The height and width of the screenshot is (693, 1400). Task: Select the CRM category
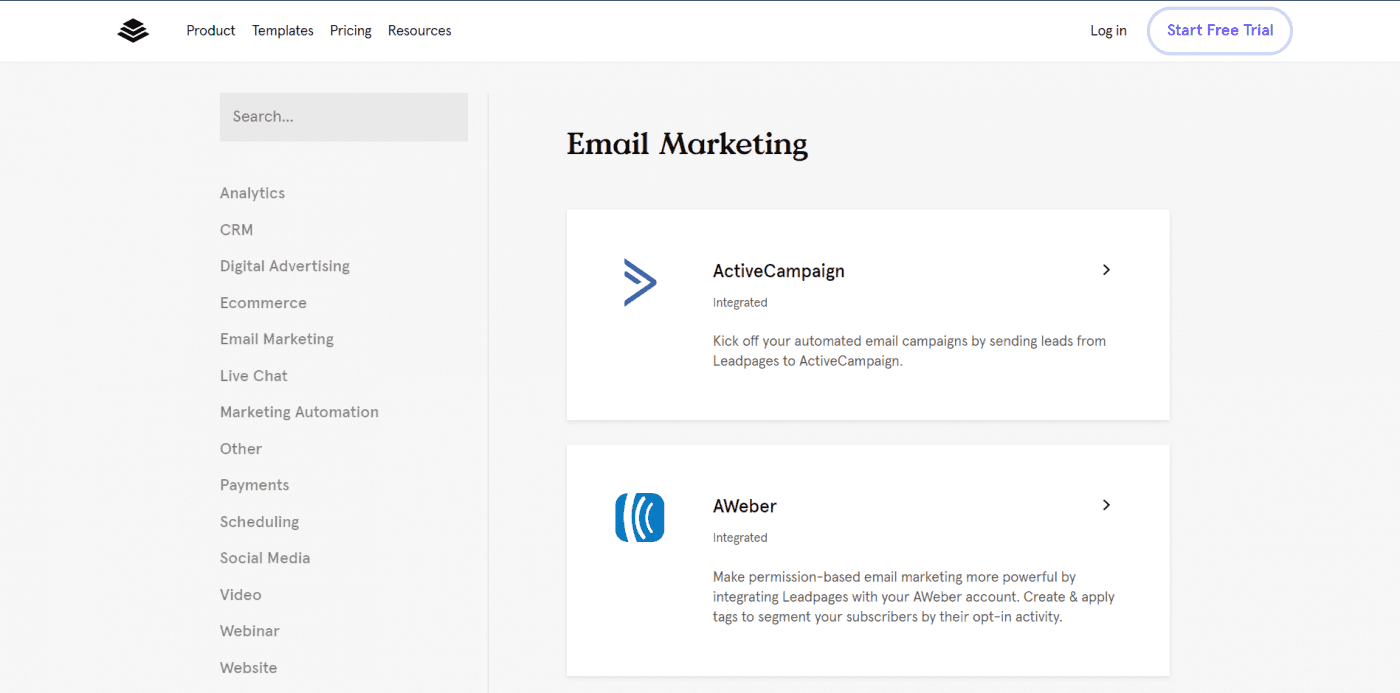point(236,230)
